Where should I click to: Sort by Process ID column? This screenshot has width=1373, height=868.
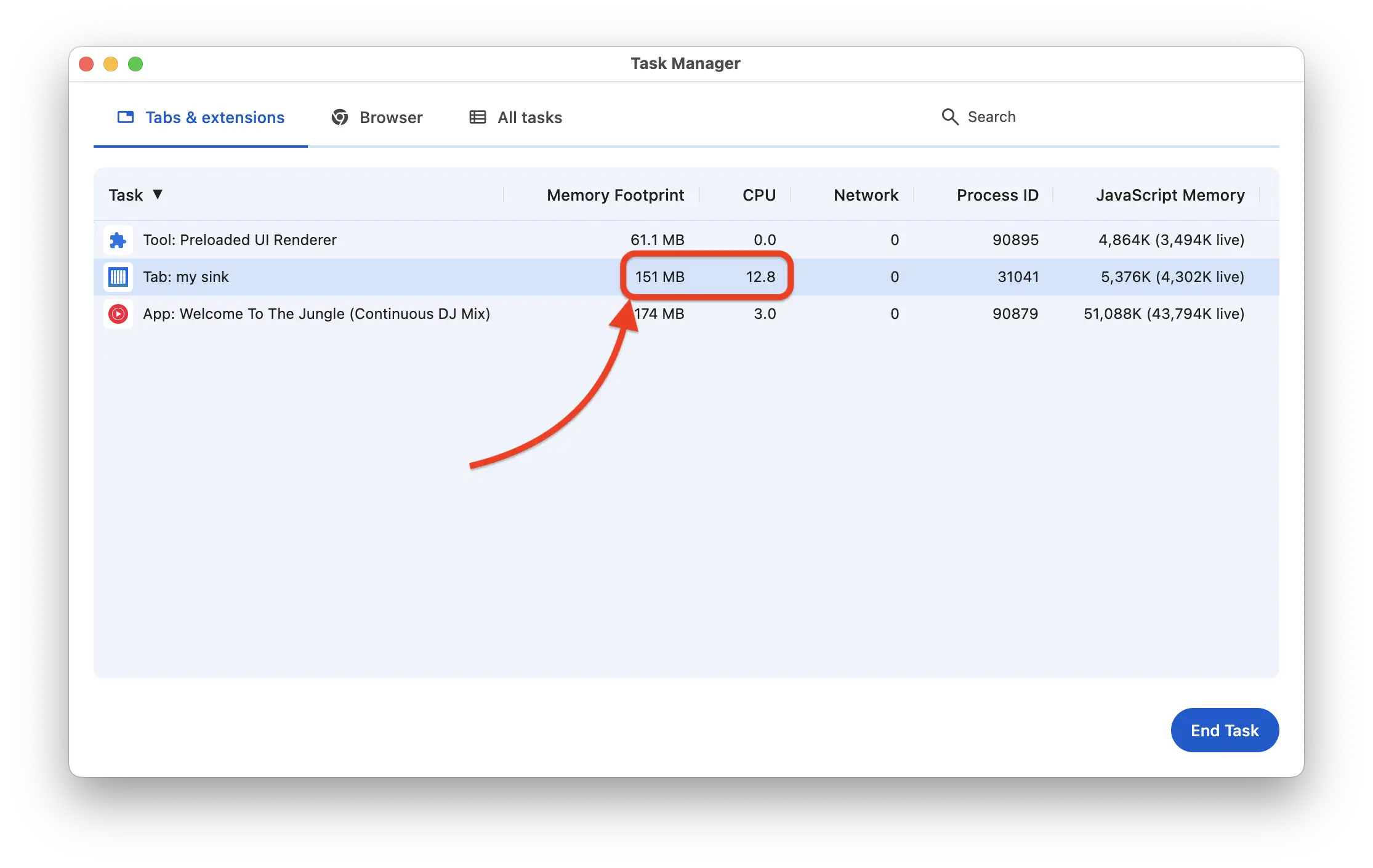997,195
